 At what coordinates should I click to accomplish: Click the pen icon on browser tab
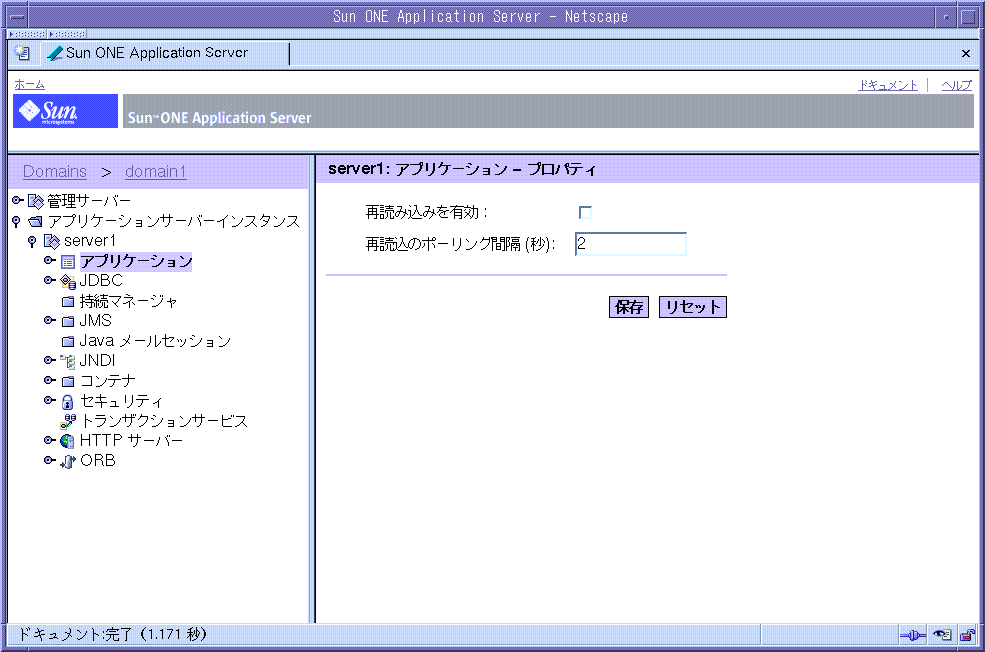pyautogui.click(x=55, y=53)
